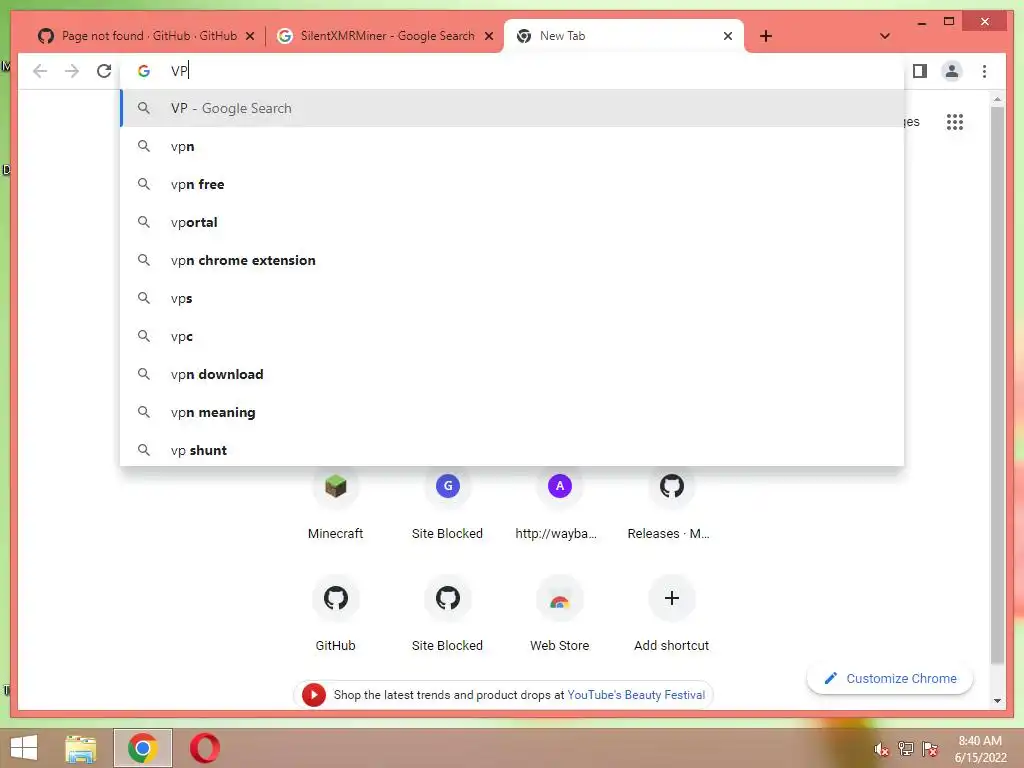Launch Opera from the taskbar
The width and height of the screenshot is (1024, 768).
(204, 748)
